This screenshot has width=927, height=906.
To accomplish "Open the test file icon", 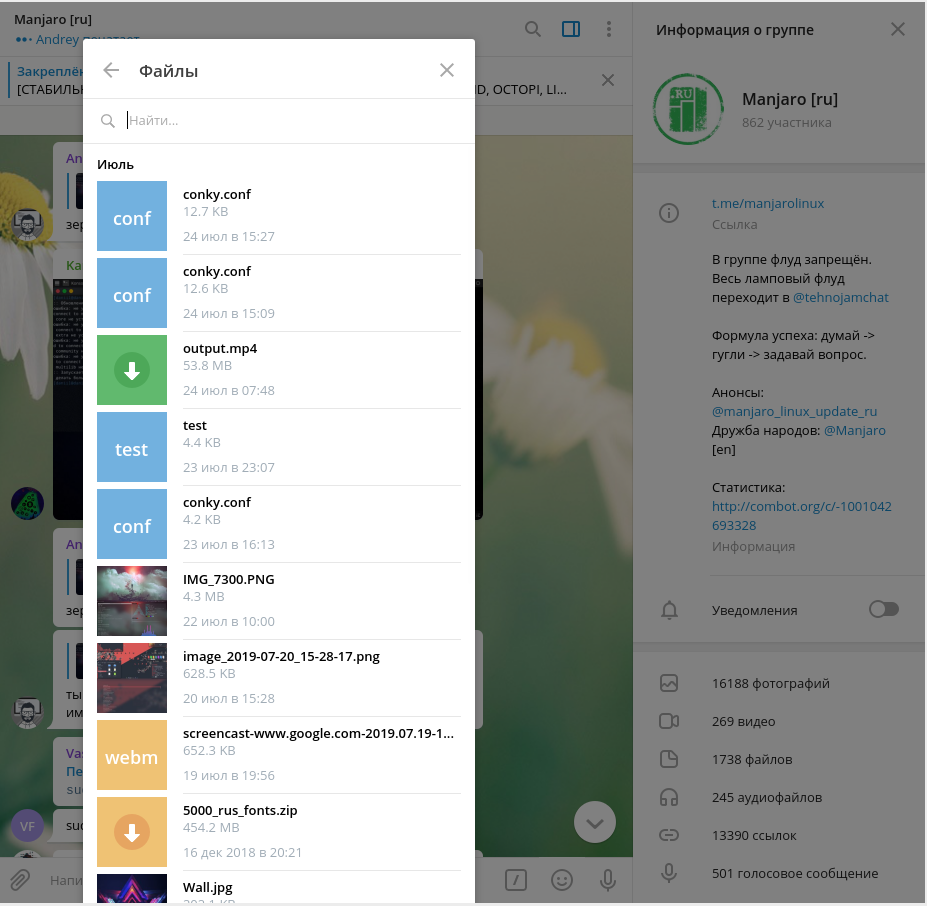I will [132, 447].
